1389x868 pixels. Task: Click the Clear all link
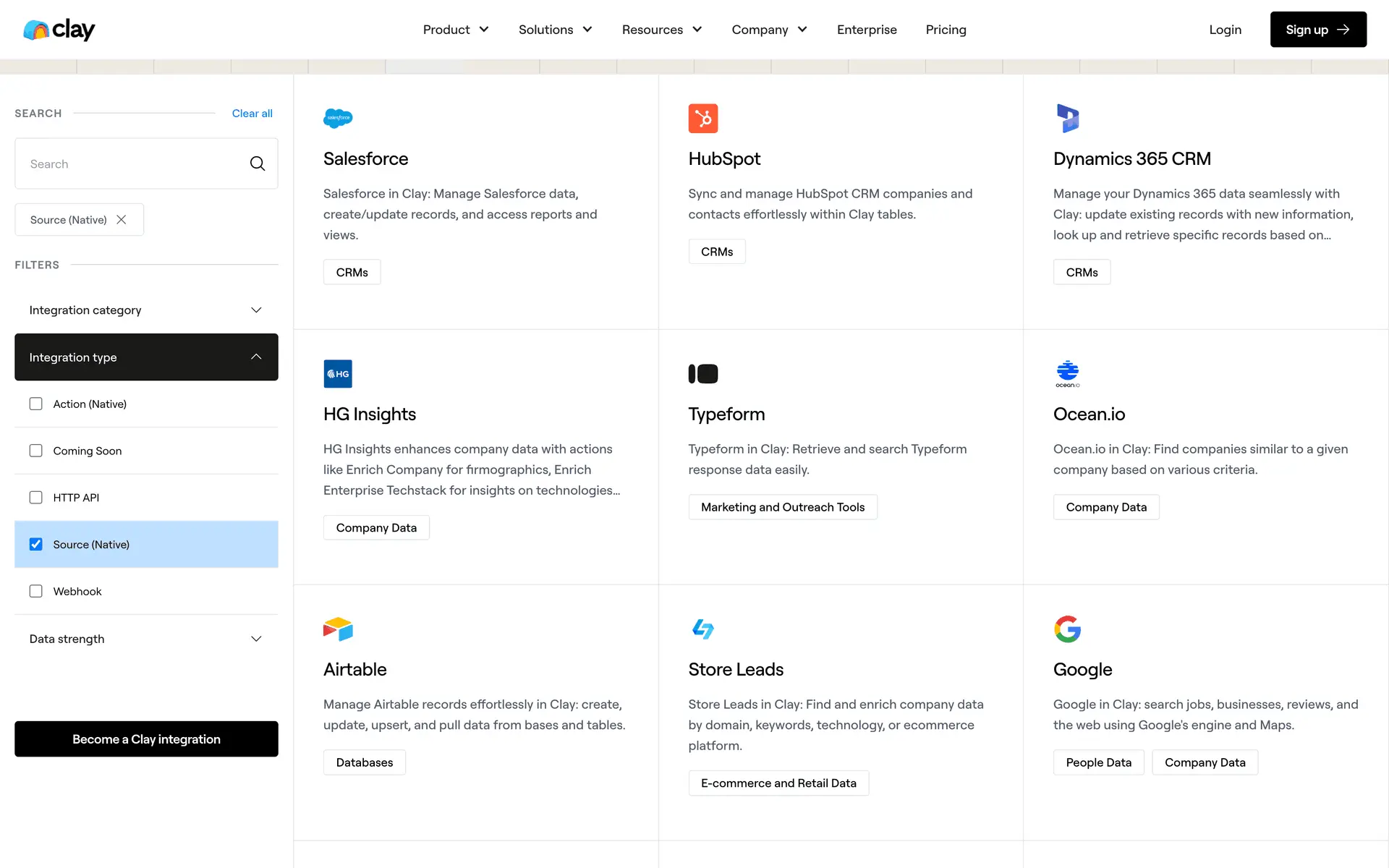pyautogui.click(x=252, y=114)
